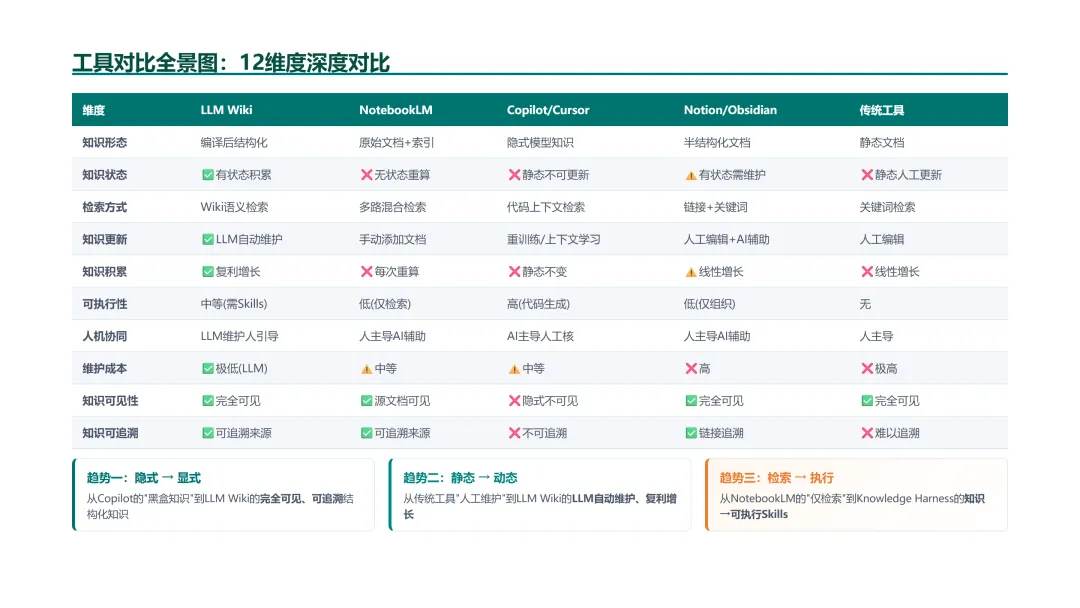Click the Wiki语义检索 cell

coord(234,207)
